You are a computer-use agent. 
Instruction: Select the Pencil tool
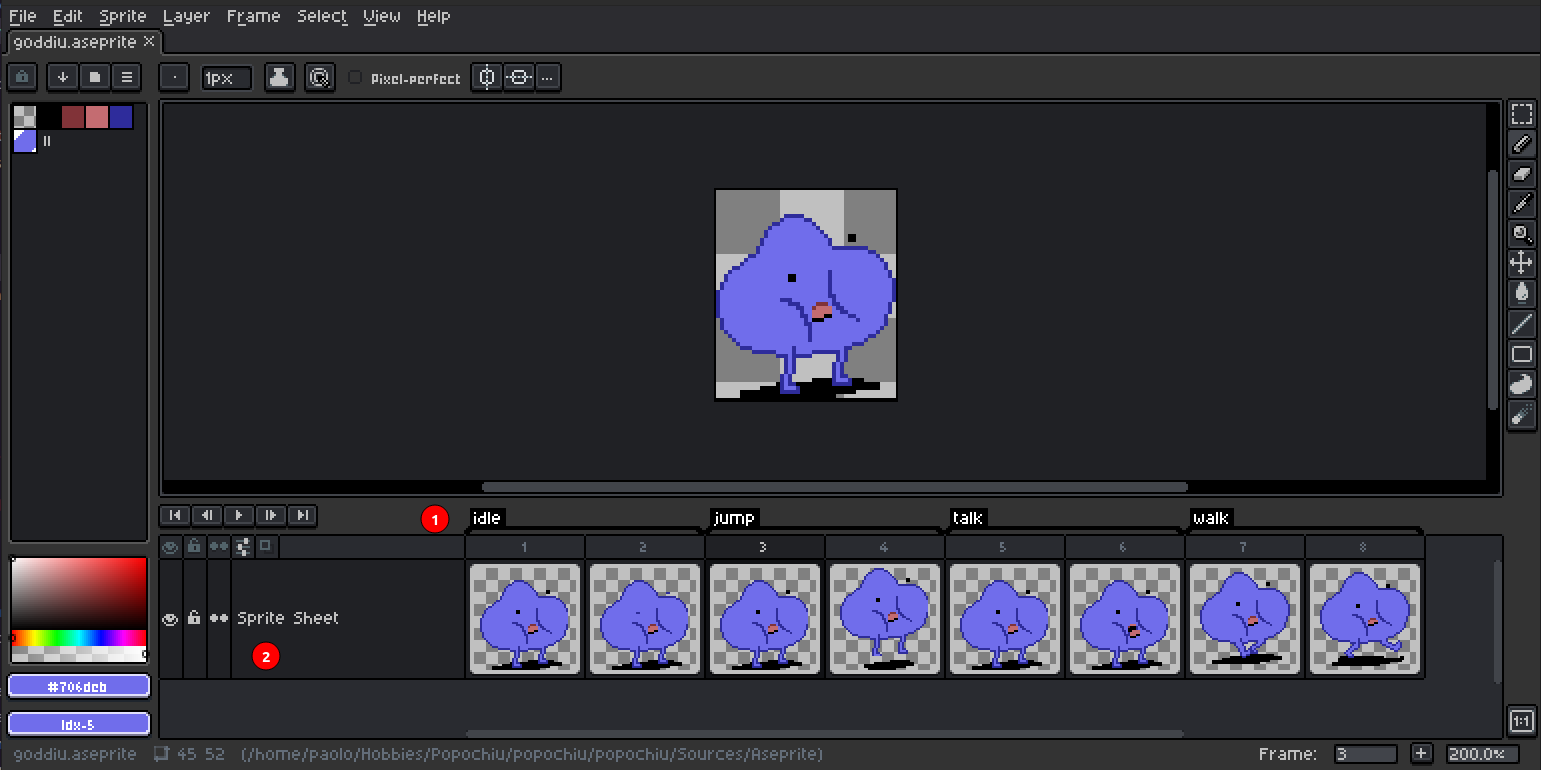coord(1521,144)
